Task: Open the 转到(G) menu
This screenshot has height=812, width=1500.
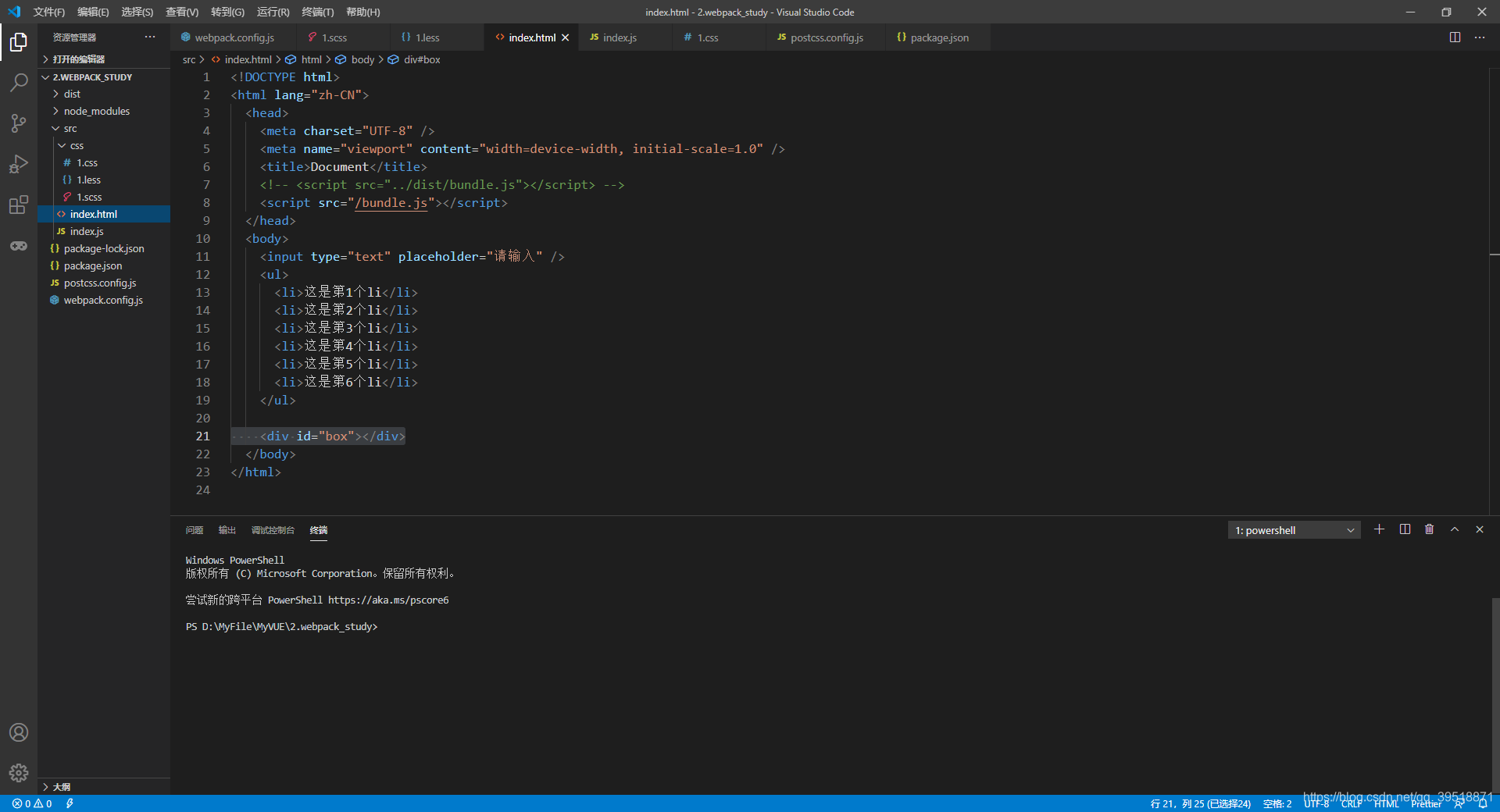Action: (x=227, y=12)
